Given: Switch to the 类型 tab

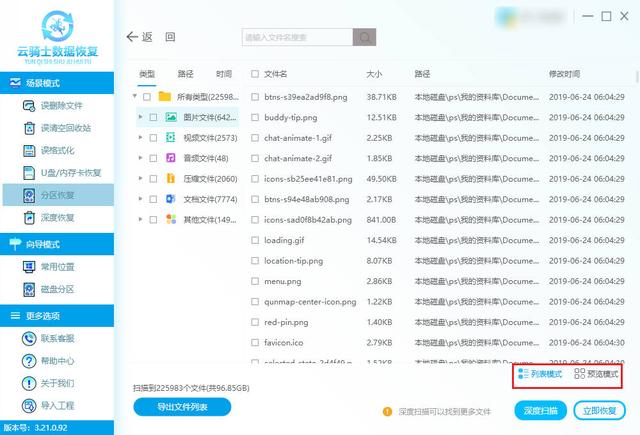Looking at the screenshot, I should pyautogui.click(x=147, y=74).
